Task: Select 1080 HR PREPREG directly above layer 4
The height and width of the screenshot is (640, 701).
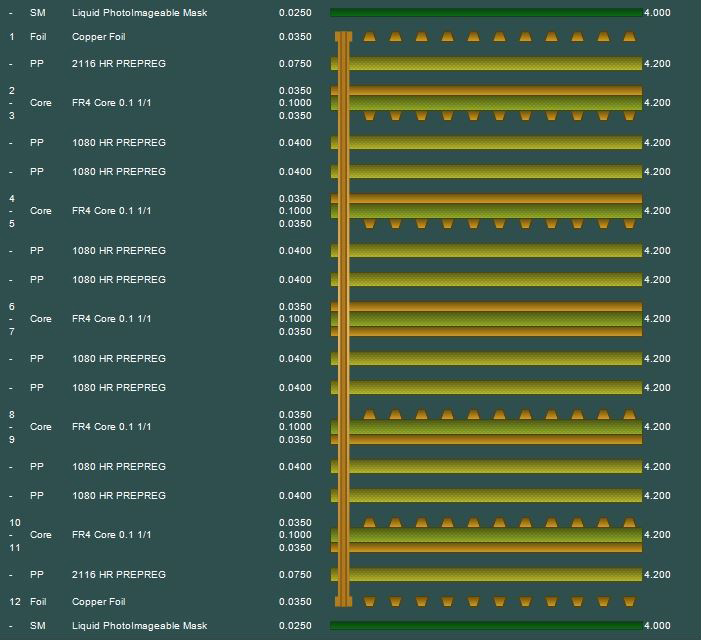Action: pos(119,172)
